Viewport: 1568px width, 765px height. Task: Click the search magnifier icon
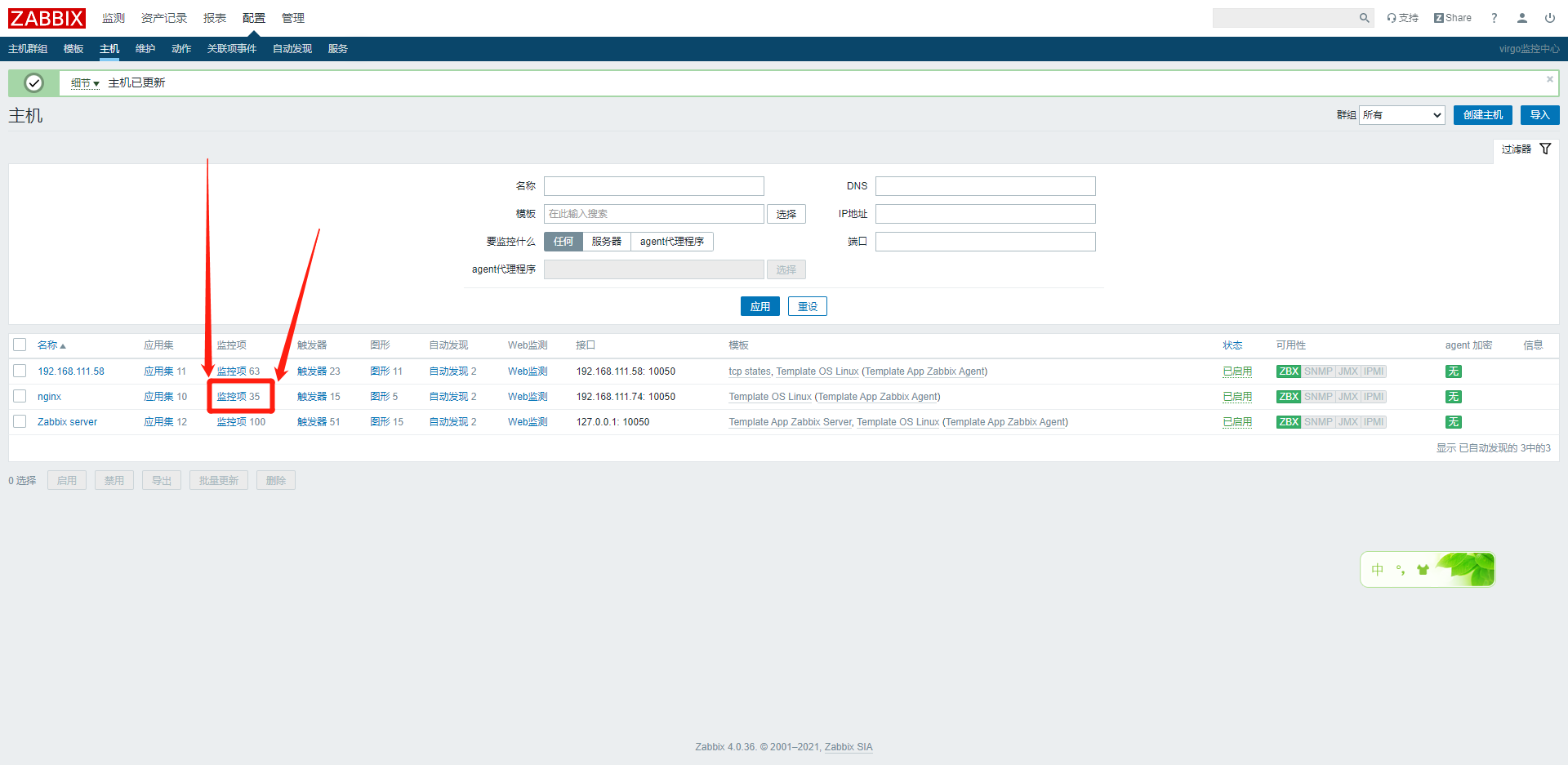coord(1364,18)
